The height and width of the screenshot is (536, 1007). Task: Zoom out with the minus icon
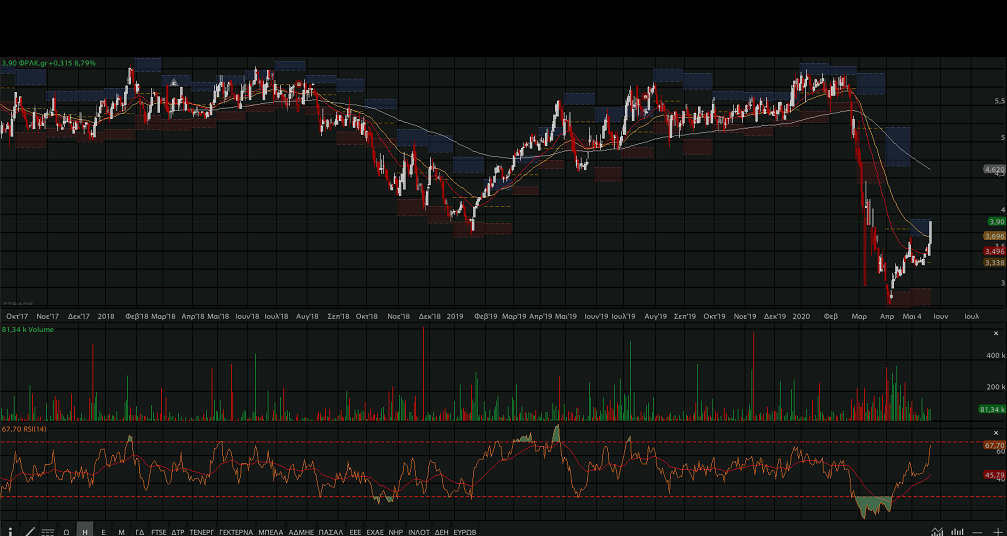click(977, 531)
